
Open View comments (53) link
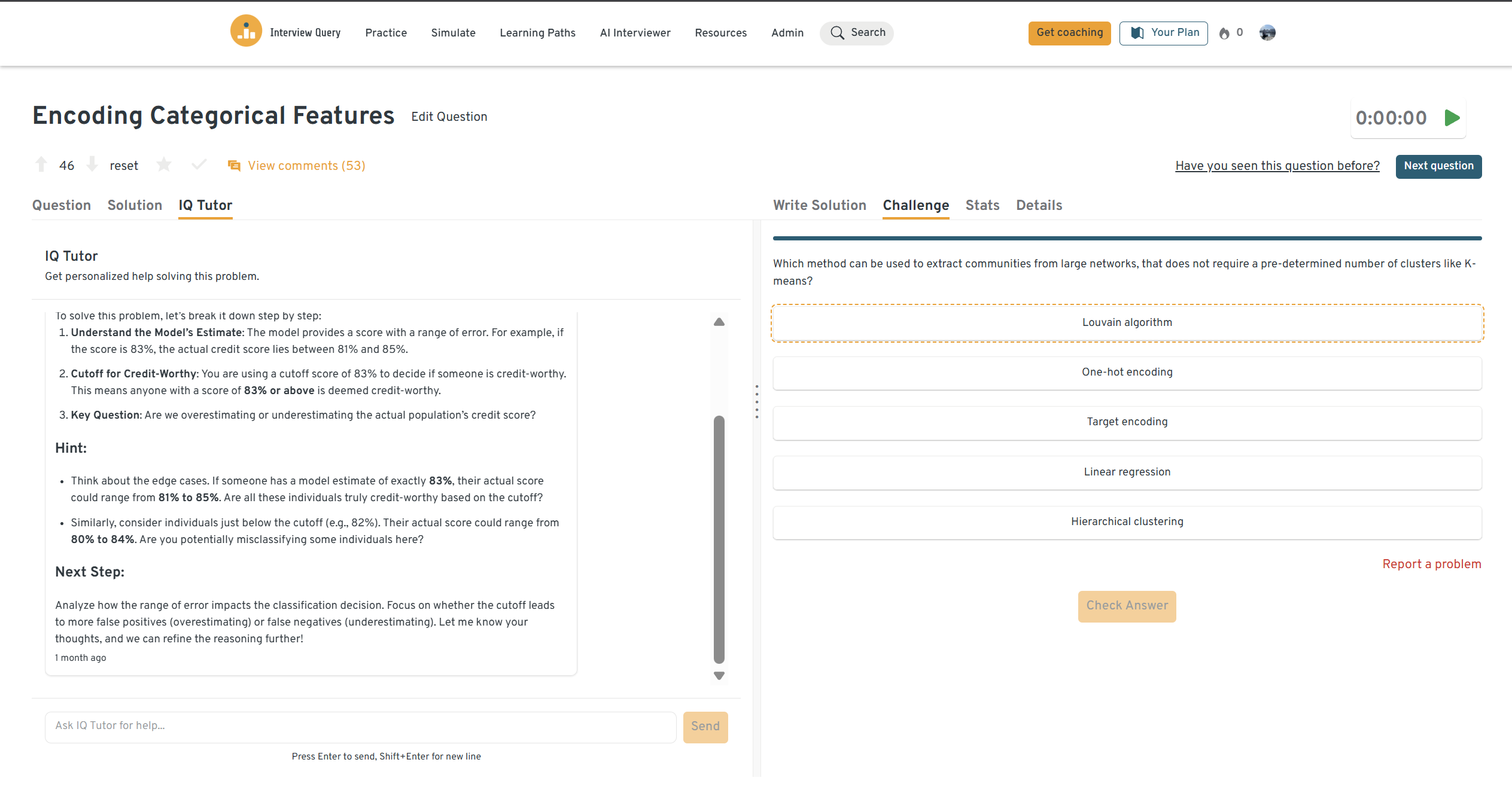tap(306, 166)
